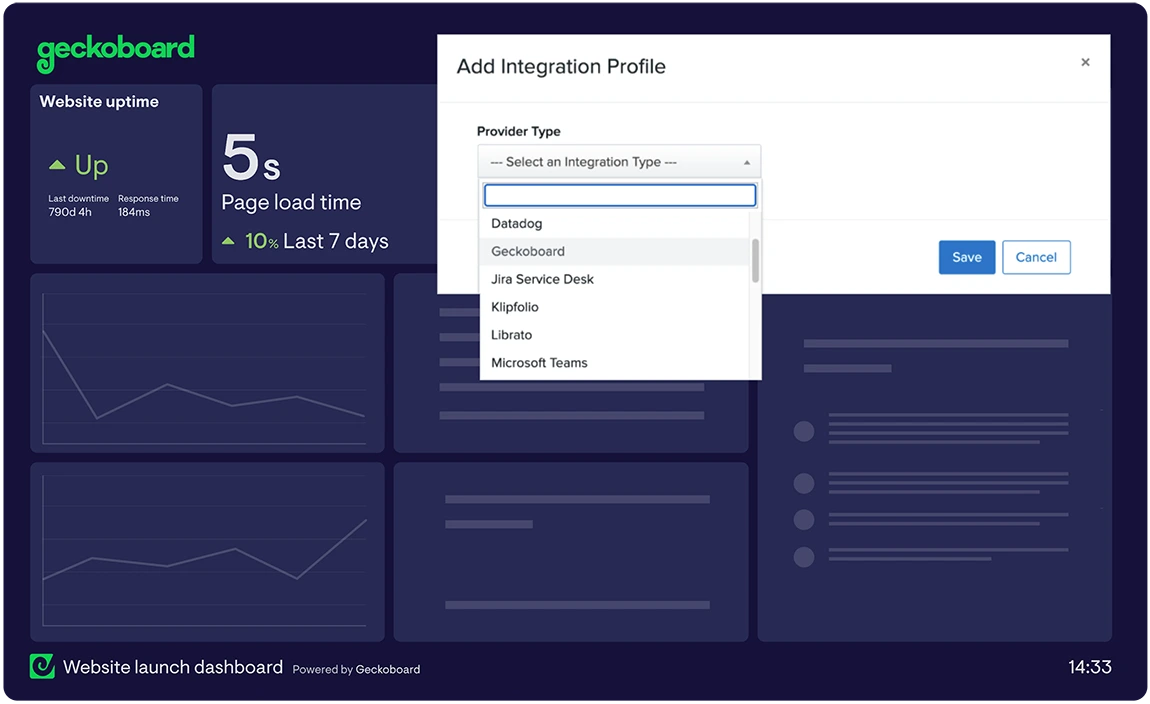
Task: Click the Powered by Geckoboard link
Action: point(356,670)
